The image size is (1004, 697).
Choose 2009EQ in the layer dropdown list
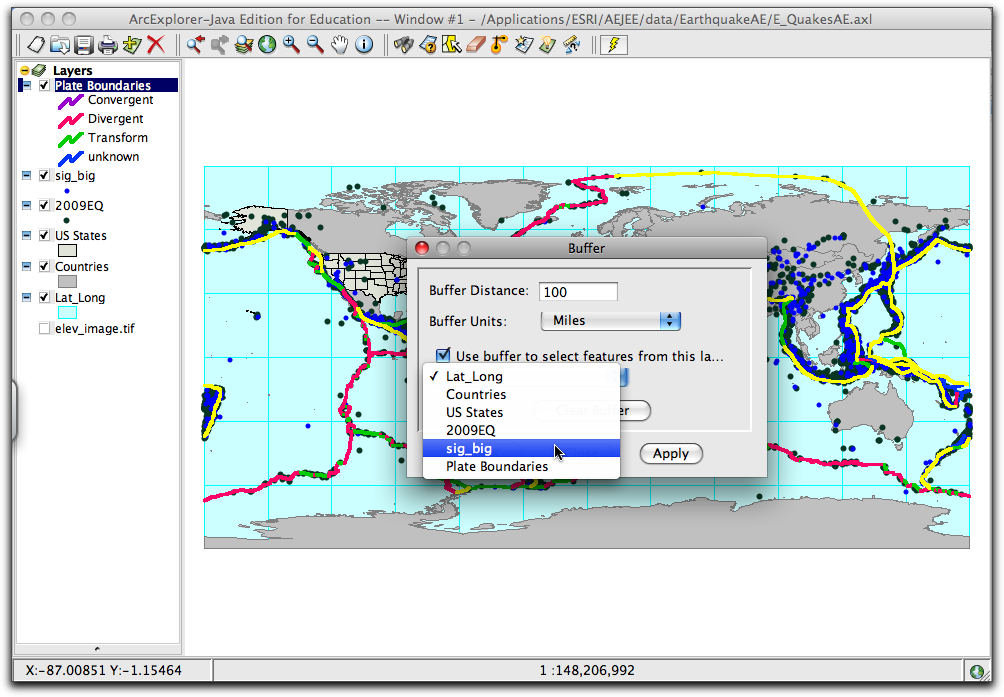[521, 430]
